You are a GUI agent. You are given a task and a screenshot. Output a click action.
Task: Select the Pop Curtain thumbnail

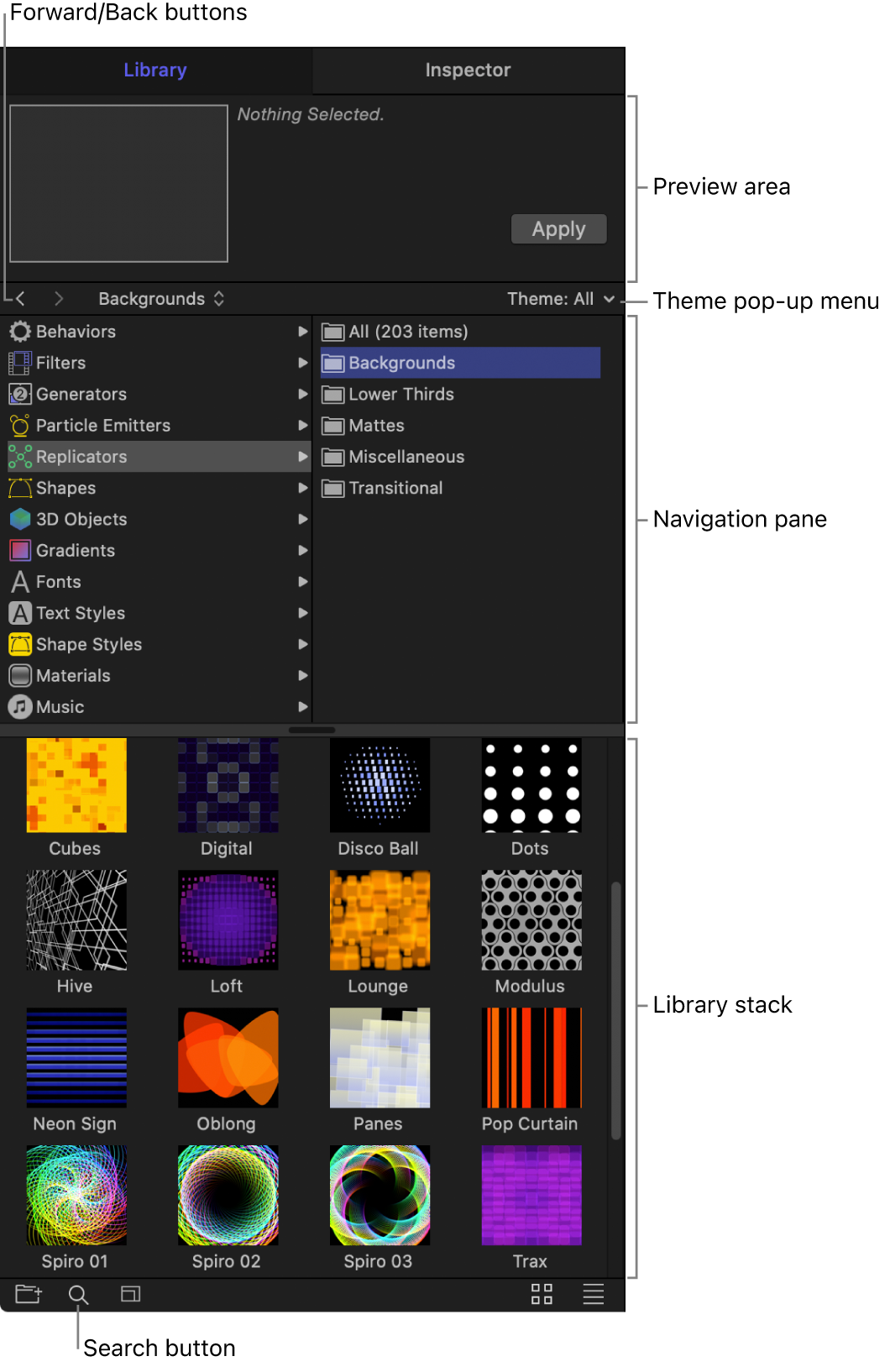pyautogui.click(x=531, y=1058)
